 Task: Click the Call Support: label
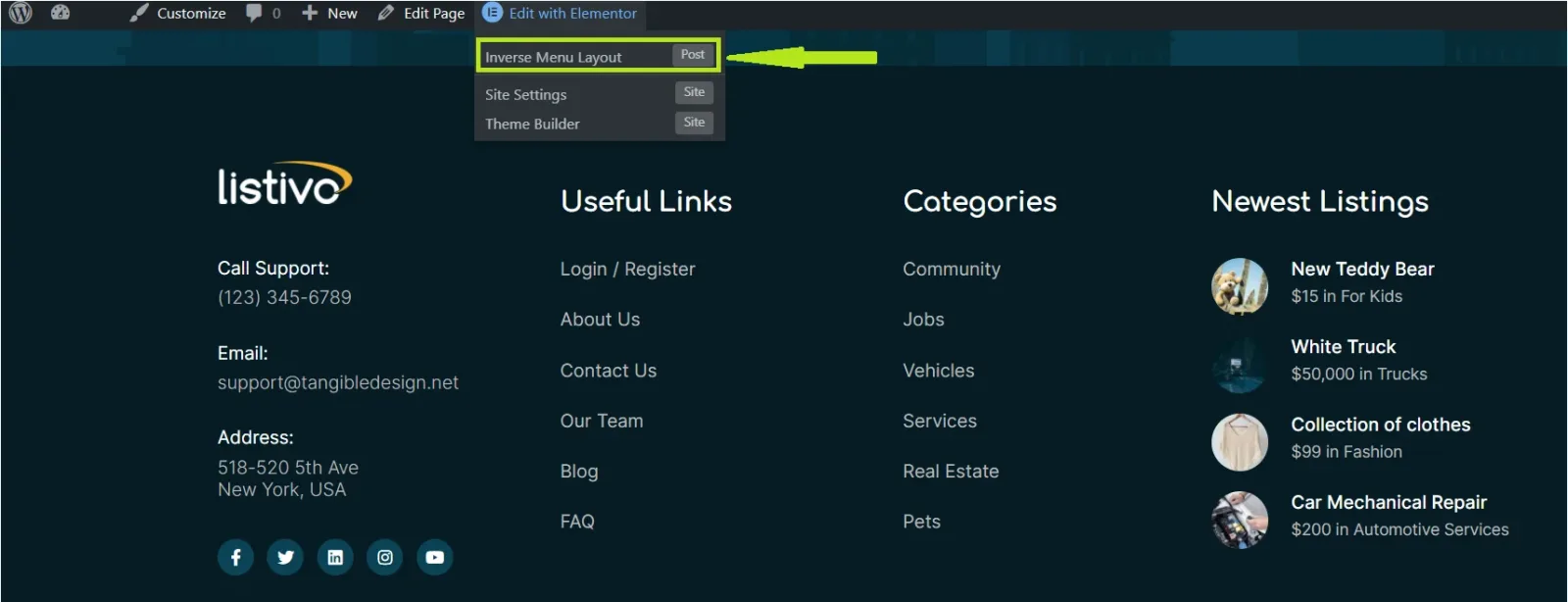click(x=273, y=269)
